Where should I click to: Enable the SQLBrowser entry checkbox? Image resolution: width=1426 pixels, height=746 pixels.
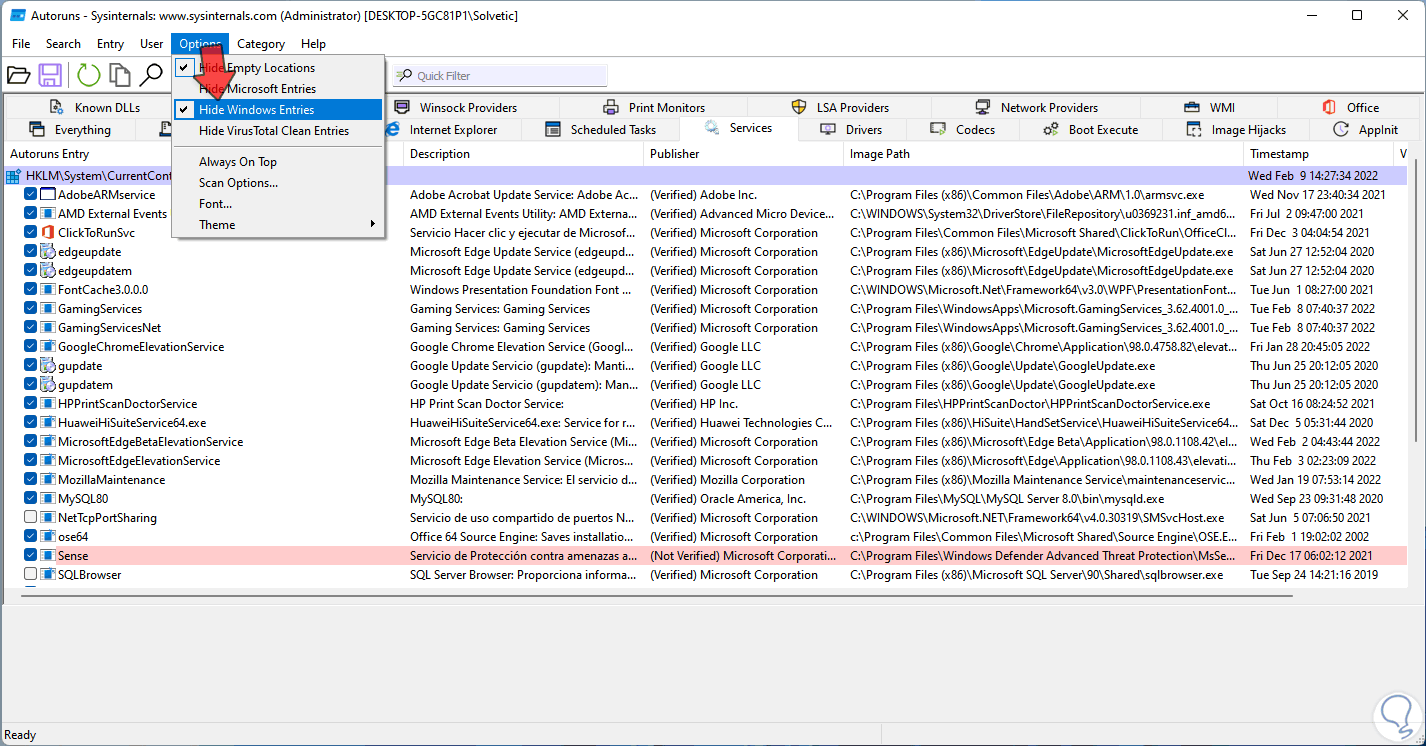30,575
